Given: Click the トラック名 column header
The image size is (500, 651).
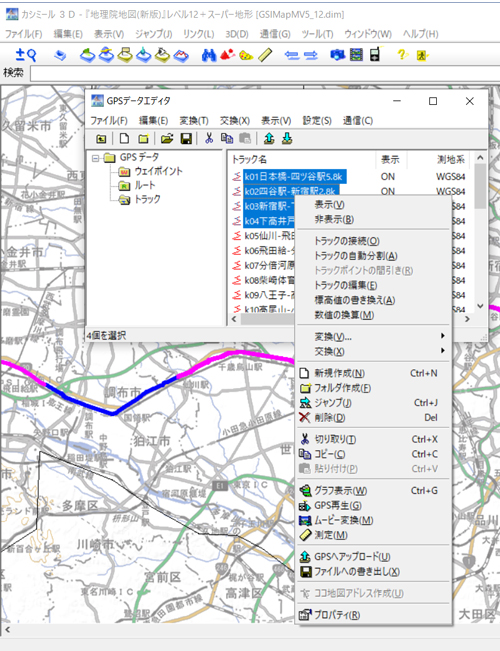Looking at the screenshot, I should click(x=302, y=159).
